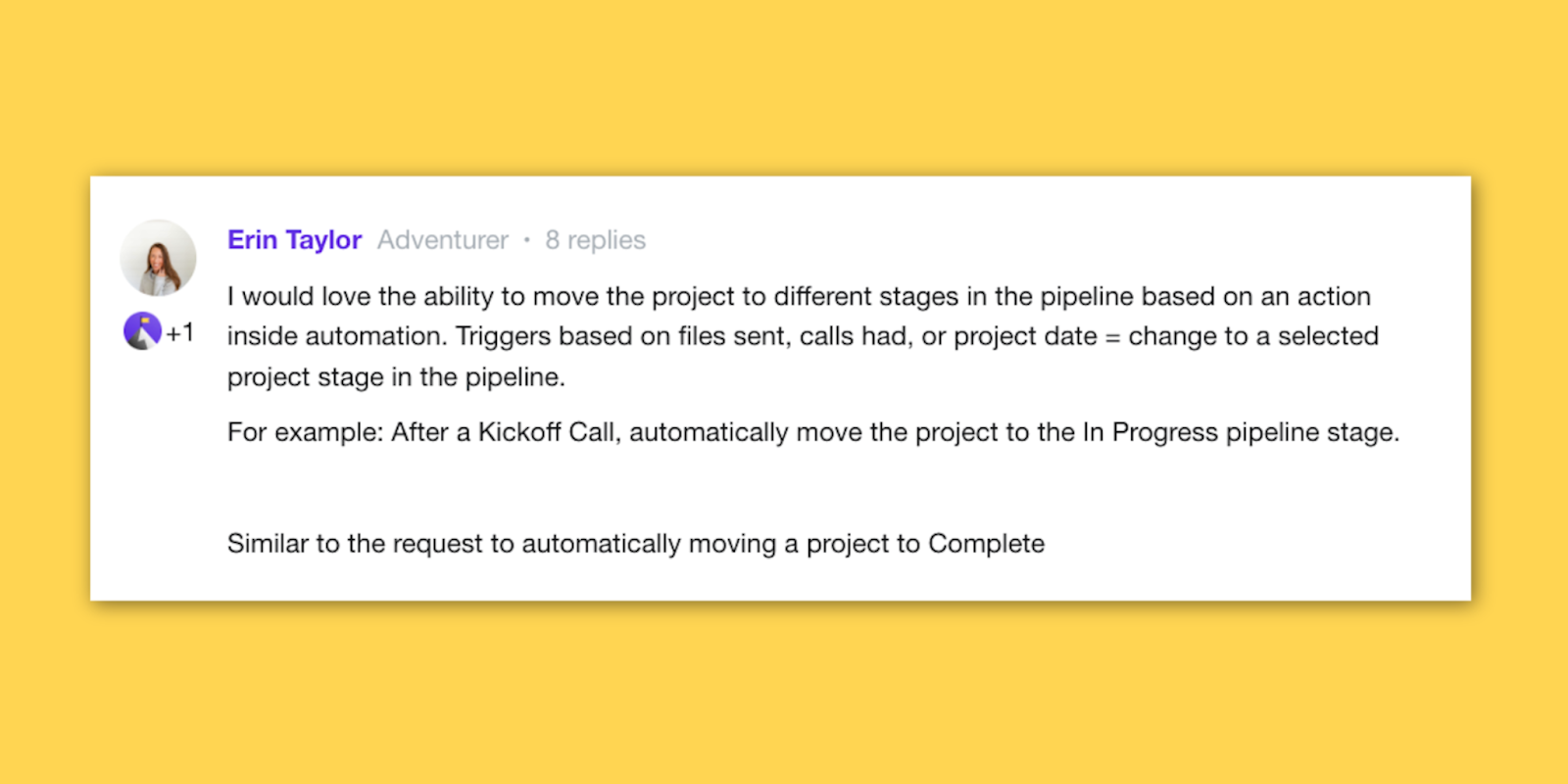Click the Adventurer rank label

click(x=443, y=240)
